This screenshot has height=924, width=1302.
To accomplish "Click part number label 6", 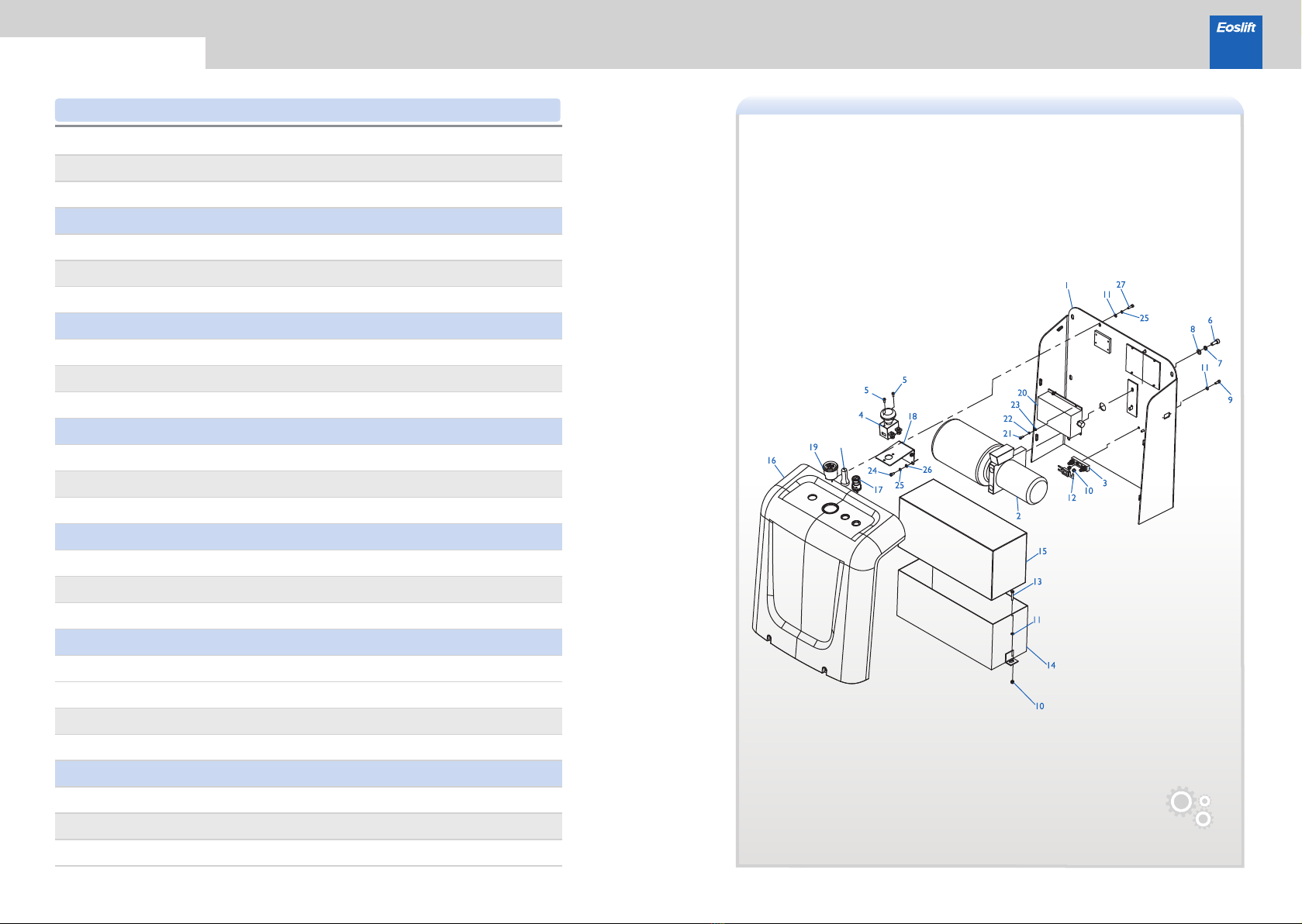I will tap(1210, 320).
